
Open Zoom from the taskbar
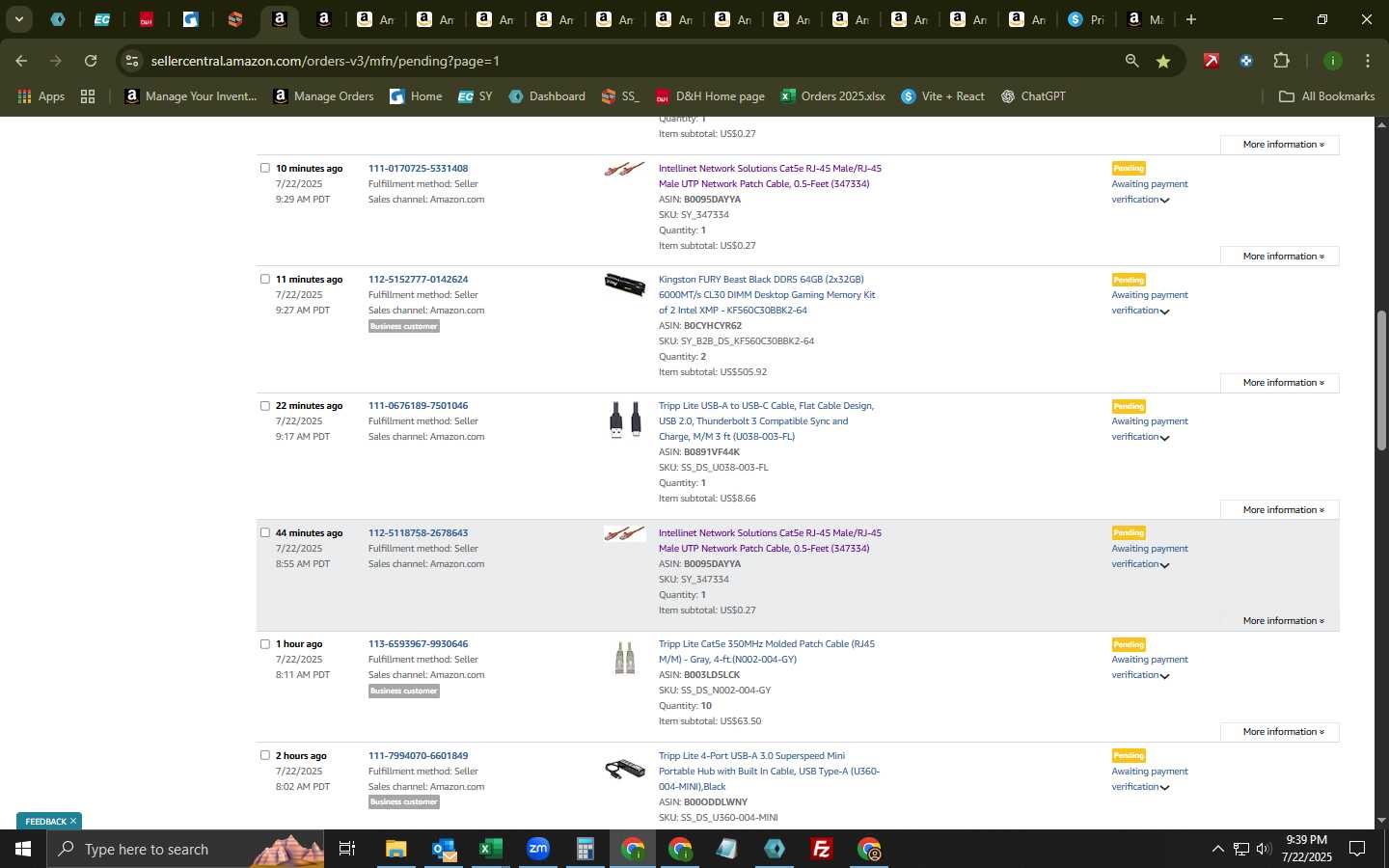point(538,849)
